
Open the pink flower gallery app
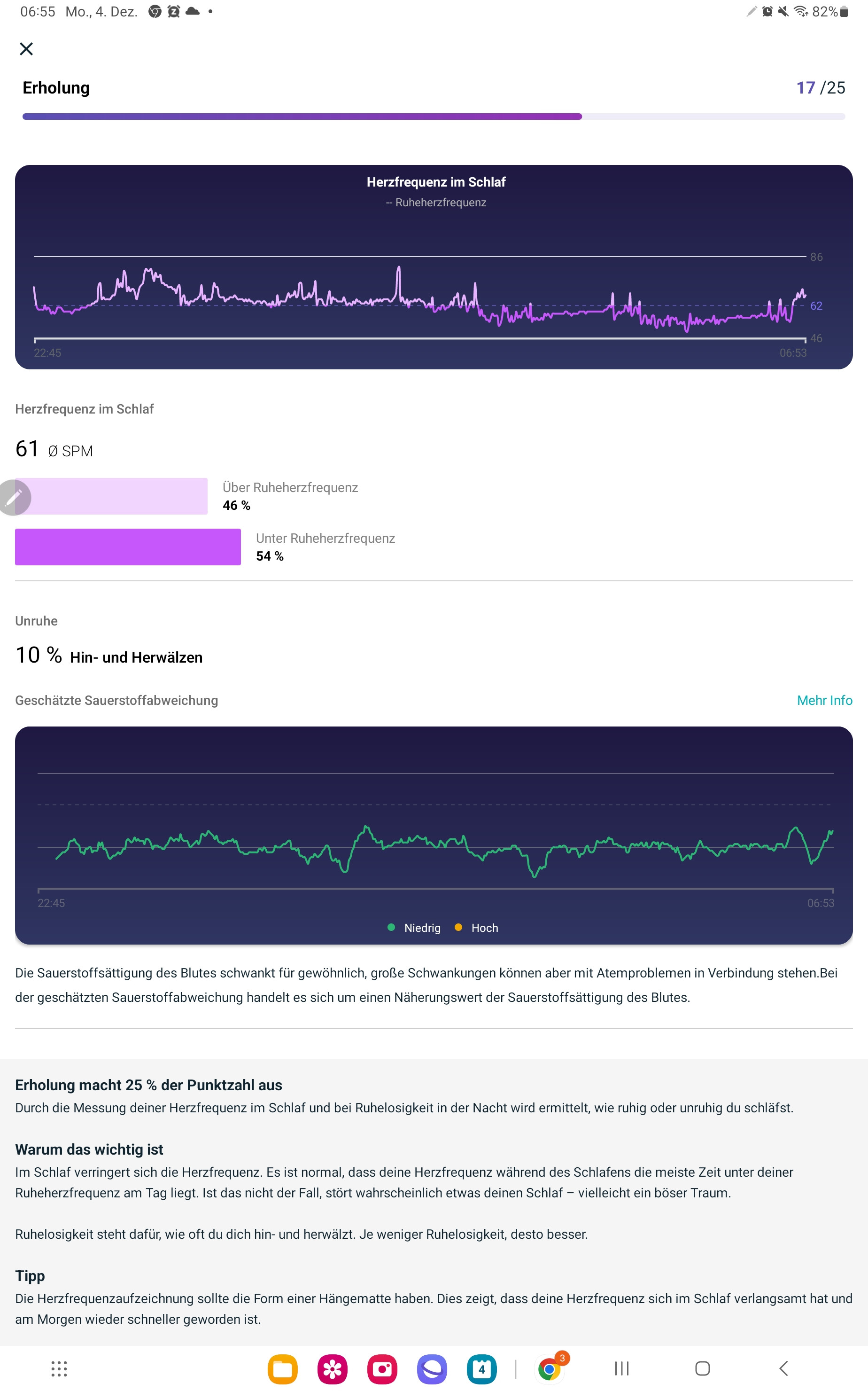pos(333,1369)
